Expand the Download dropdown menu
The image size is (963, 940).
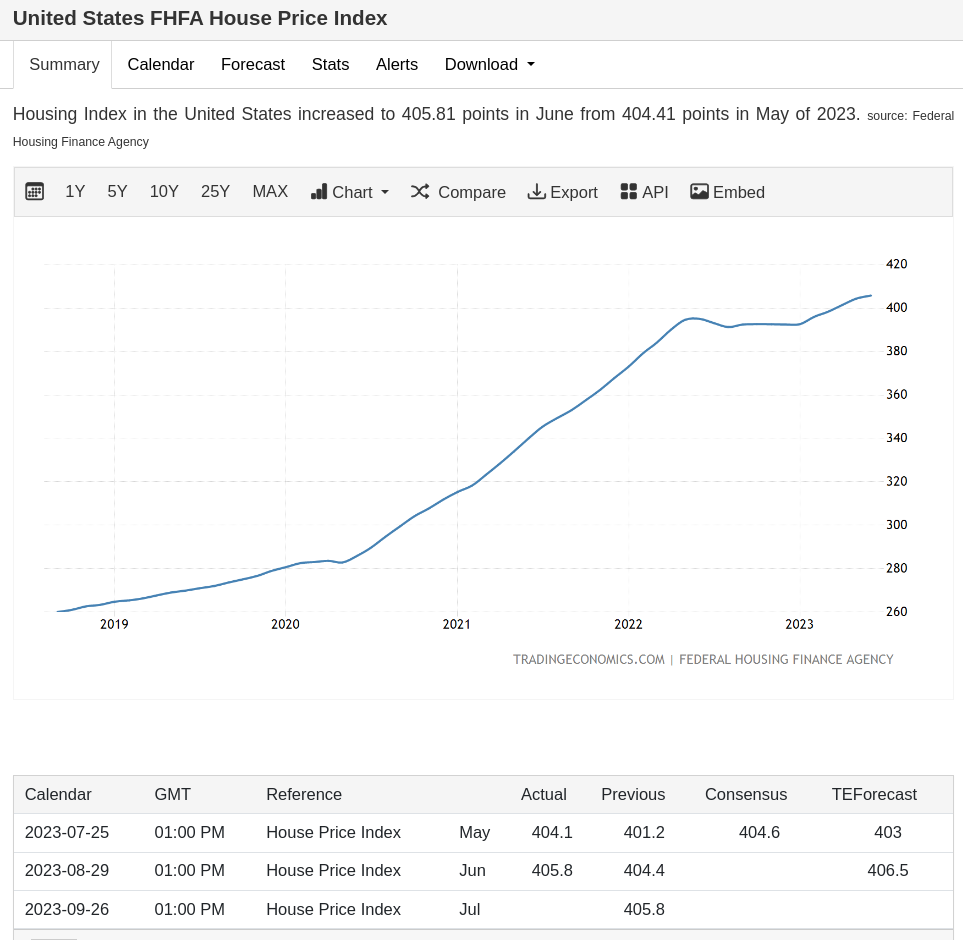click(x=490, y=64)
